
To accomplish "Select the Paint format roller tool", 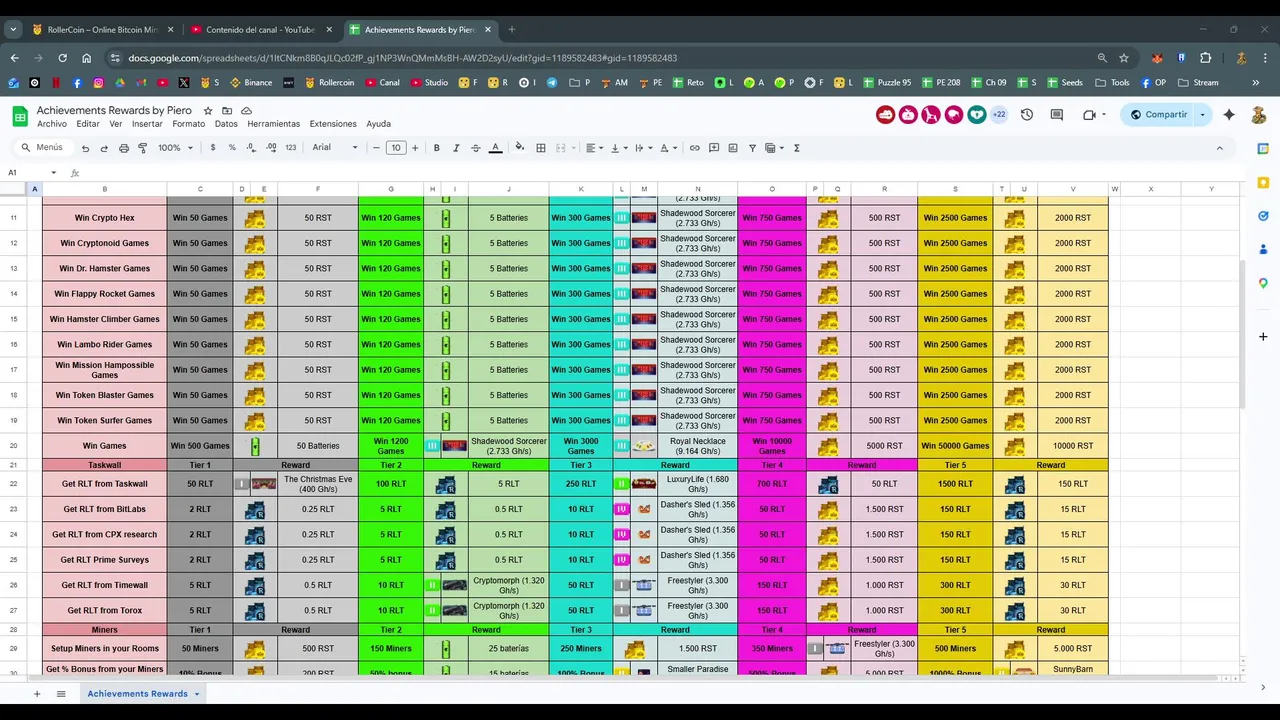I will click(x=143, y=148).
